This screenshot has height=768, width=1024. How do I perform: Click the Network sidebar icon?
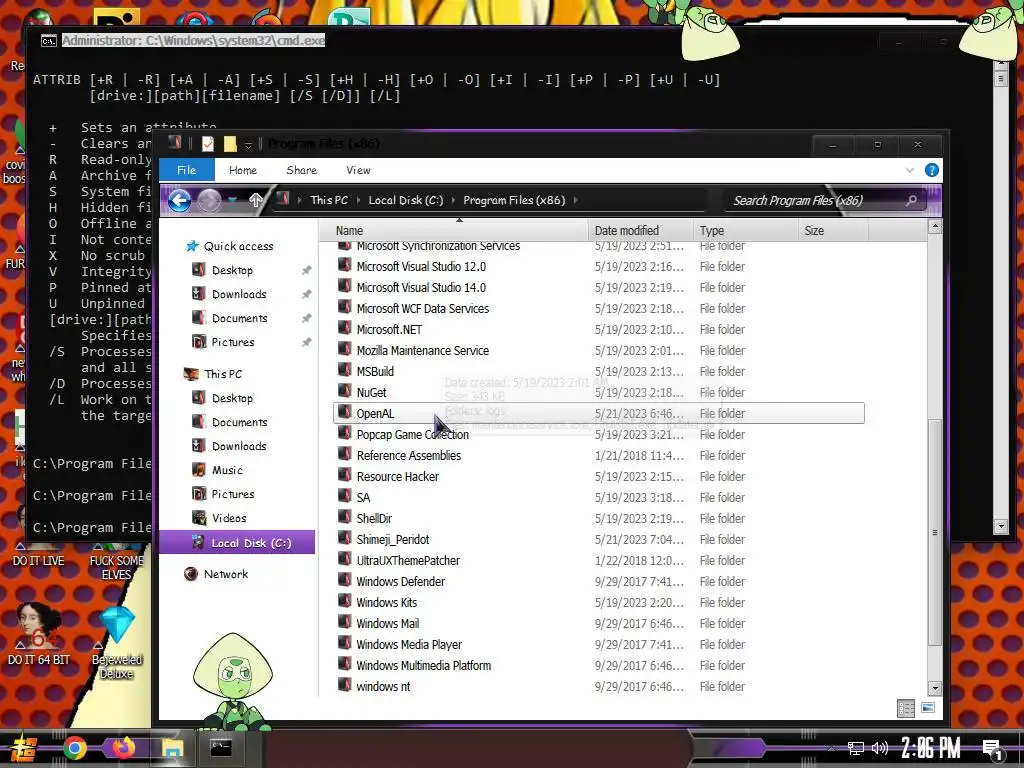point(191,574)
